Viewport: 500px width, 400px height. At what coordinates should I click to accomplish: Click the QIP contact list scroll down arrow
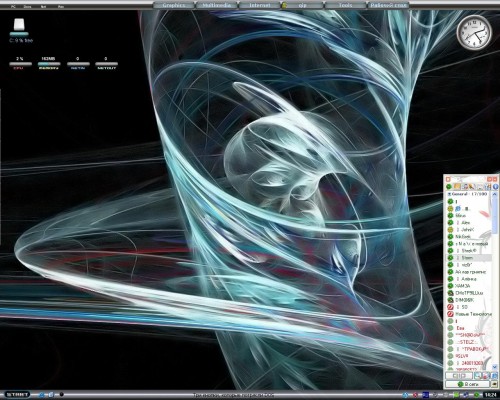click(495, 367)
